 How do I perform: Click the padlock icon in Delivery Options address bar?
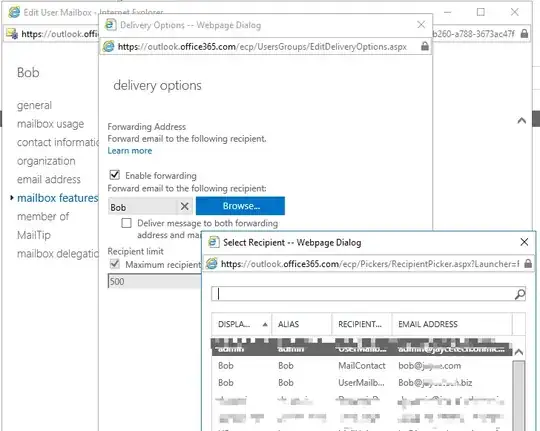point(425,46)
